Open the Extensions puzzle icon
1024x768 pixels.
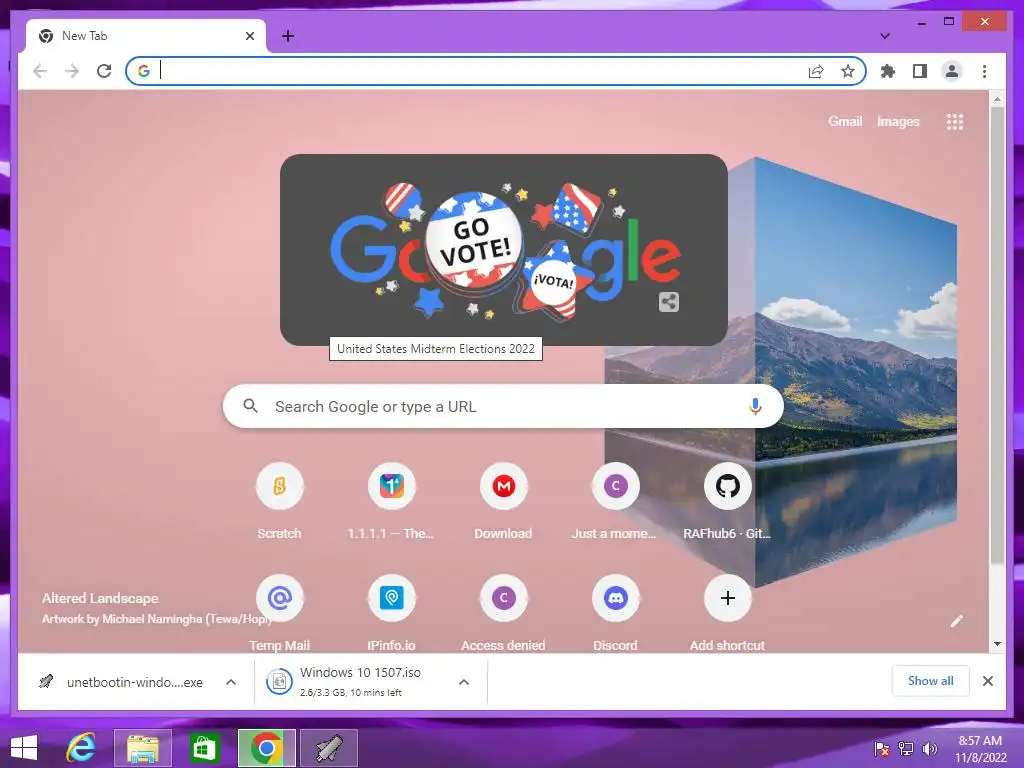[x=888, y=71]
